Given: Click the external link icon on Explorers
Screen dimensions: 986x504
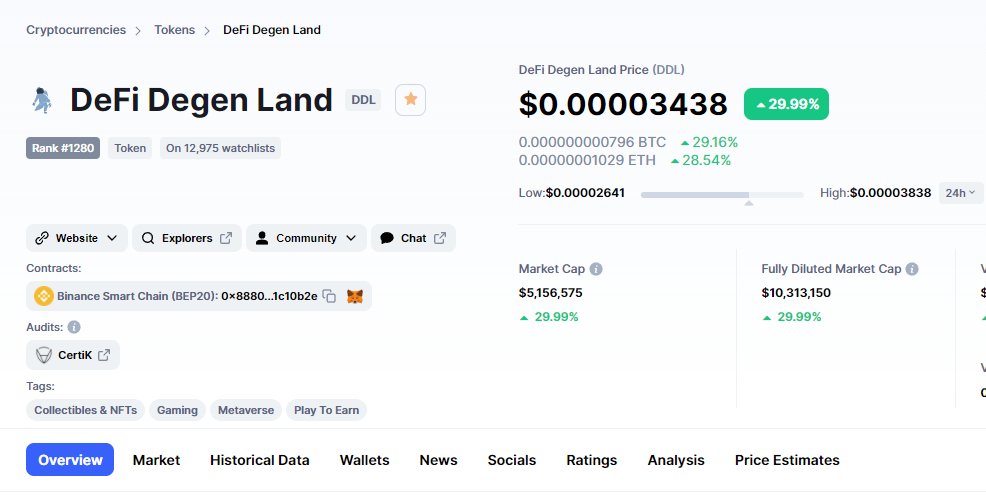Looking at the screenshot, I should 226,238.
